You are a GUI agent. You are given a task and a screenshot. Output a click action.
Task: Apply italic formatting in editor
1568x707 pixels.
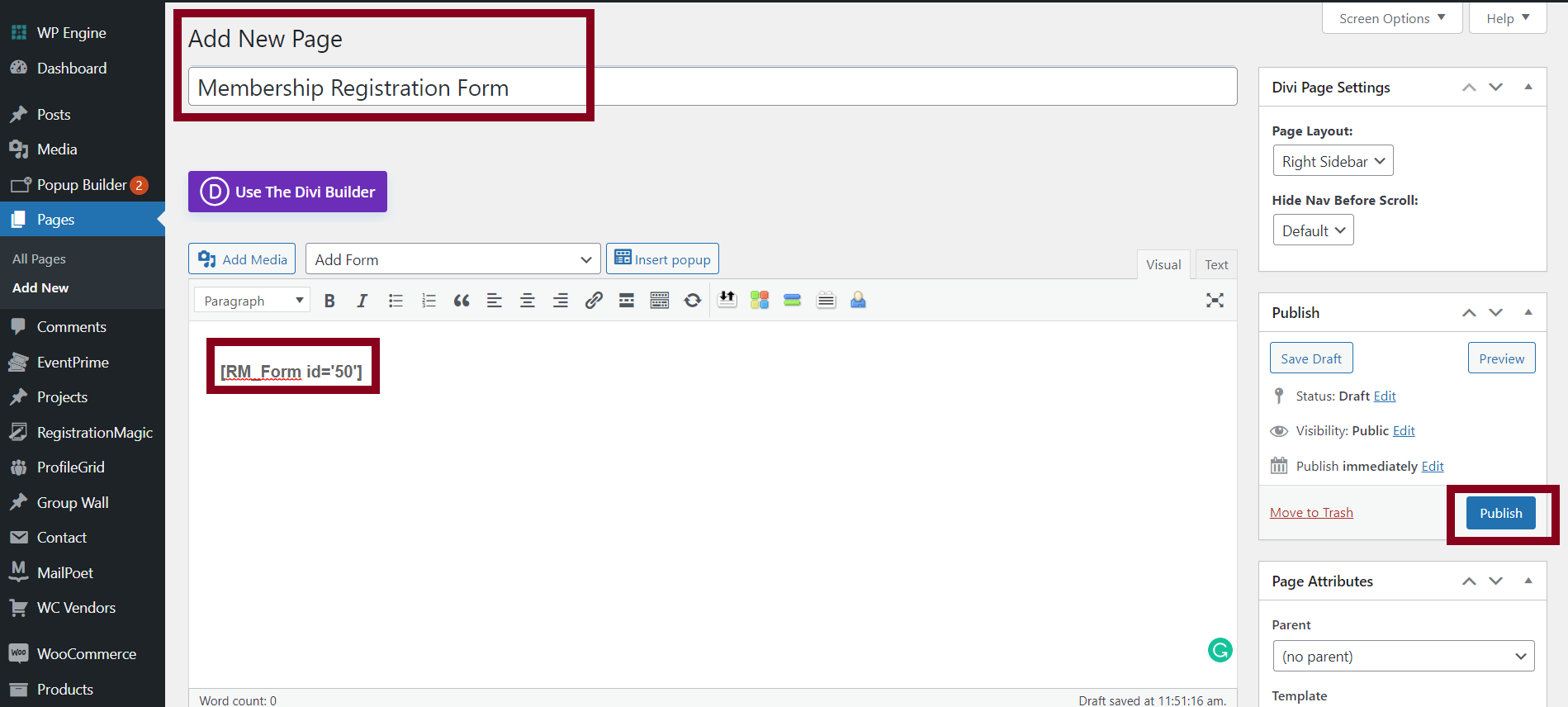362,301
